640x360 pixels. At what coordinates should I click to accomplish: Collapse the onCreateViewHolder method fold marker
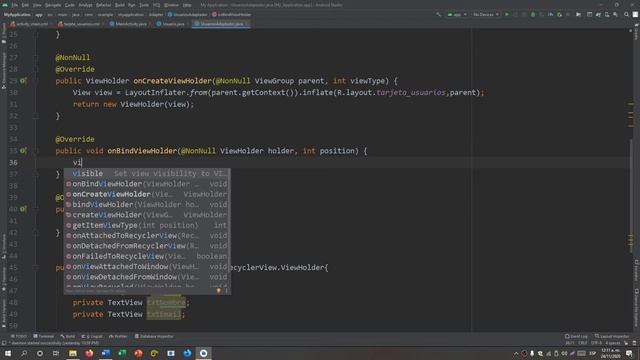pyautogui.click(x=36, y=81)
